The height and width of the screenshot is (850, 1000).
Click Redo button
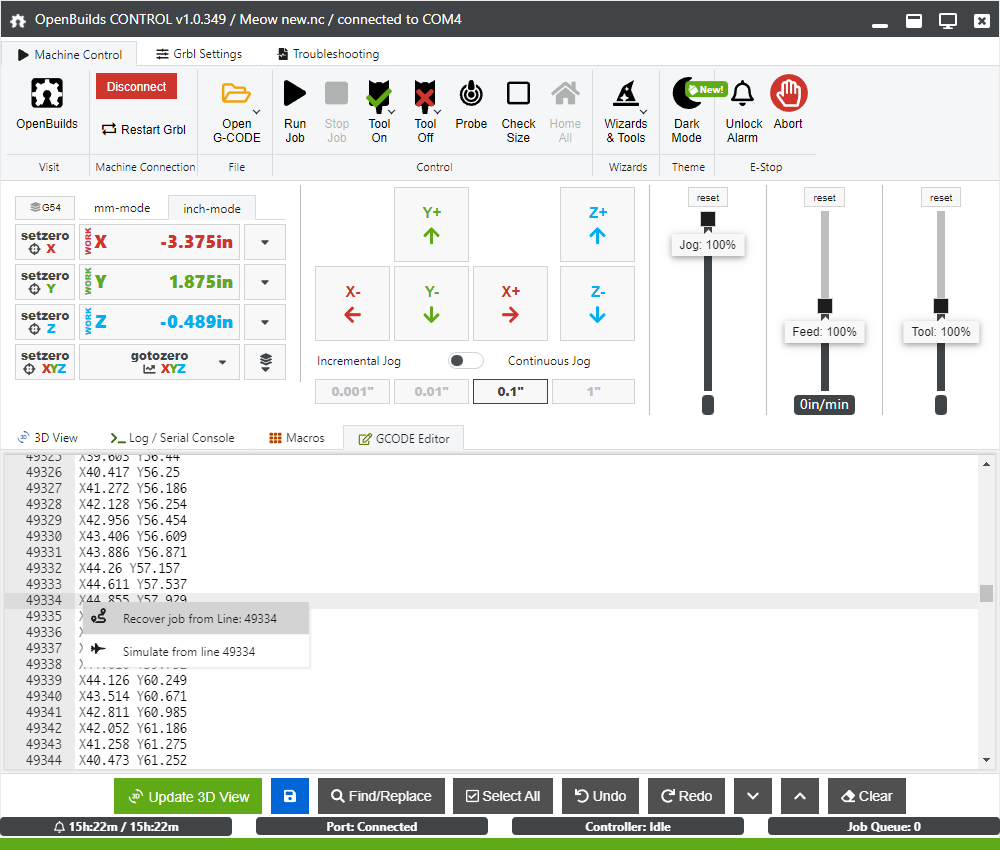tap(686, 796)
